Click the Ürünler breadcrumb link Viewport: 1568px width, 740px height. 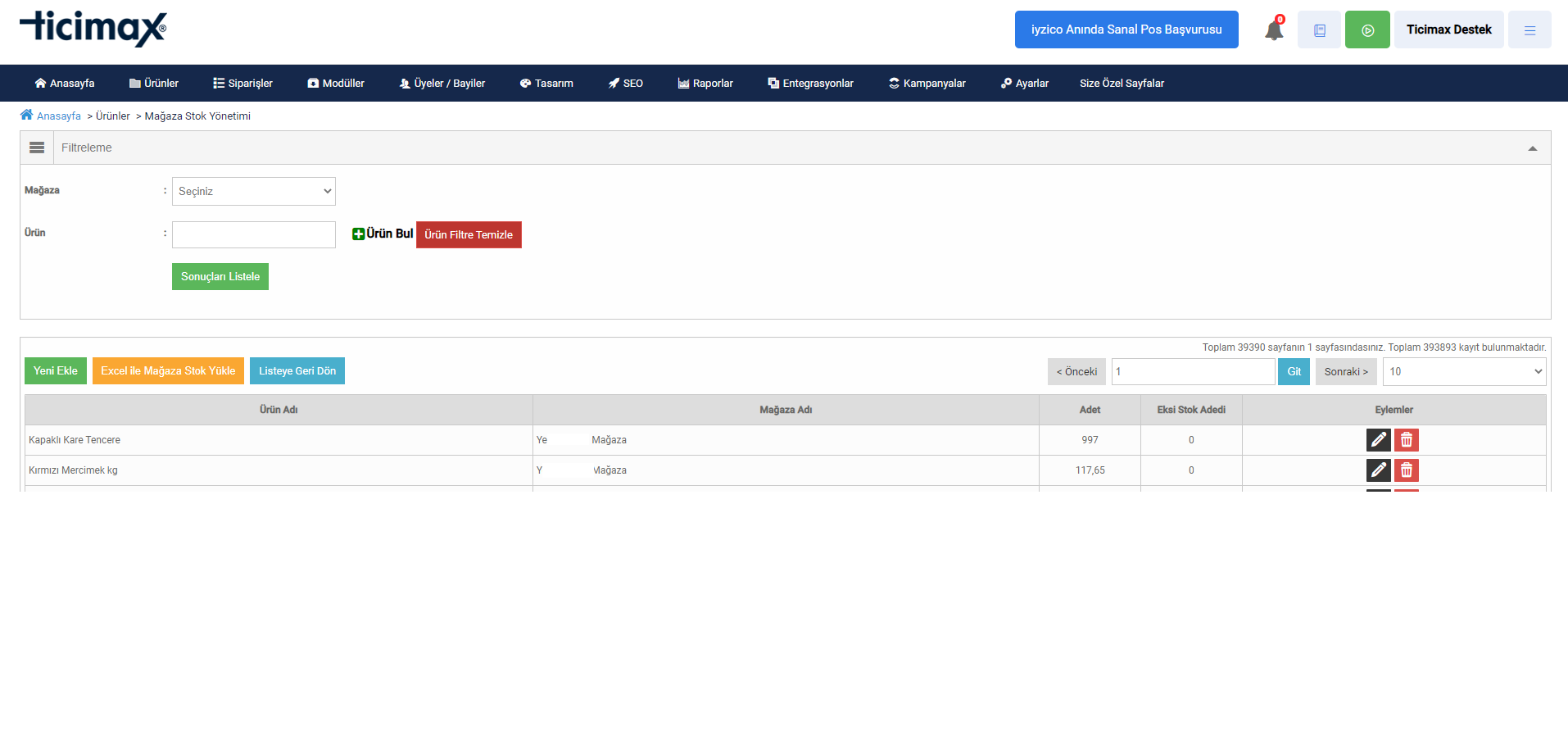(x=113, y=116)
